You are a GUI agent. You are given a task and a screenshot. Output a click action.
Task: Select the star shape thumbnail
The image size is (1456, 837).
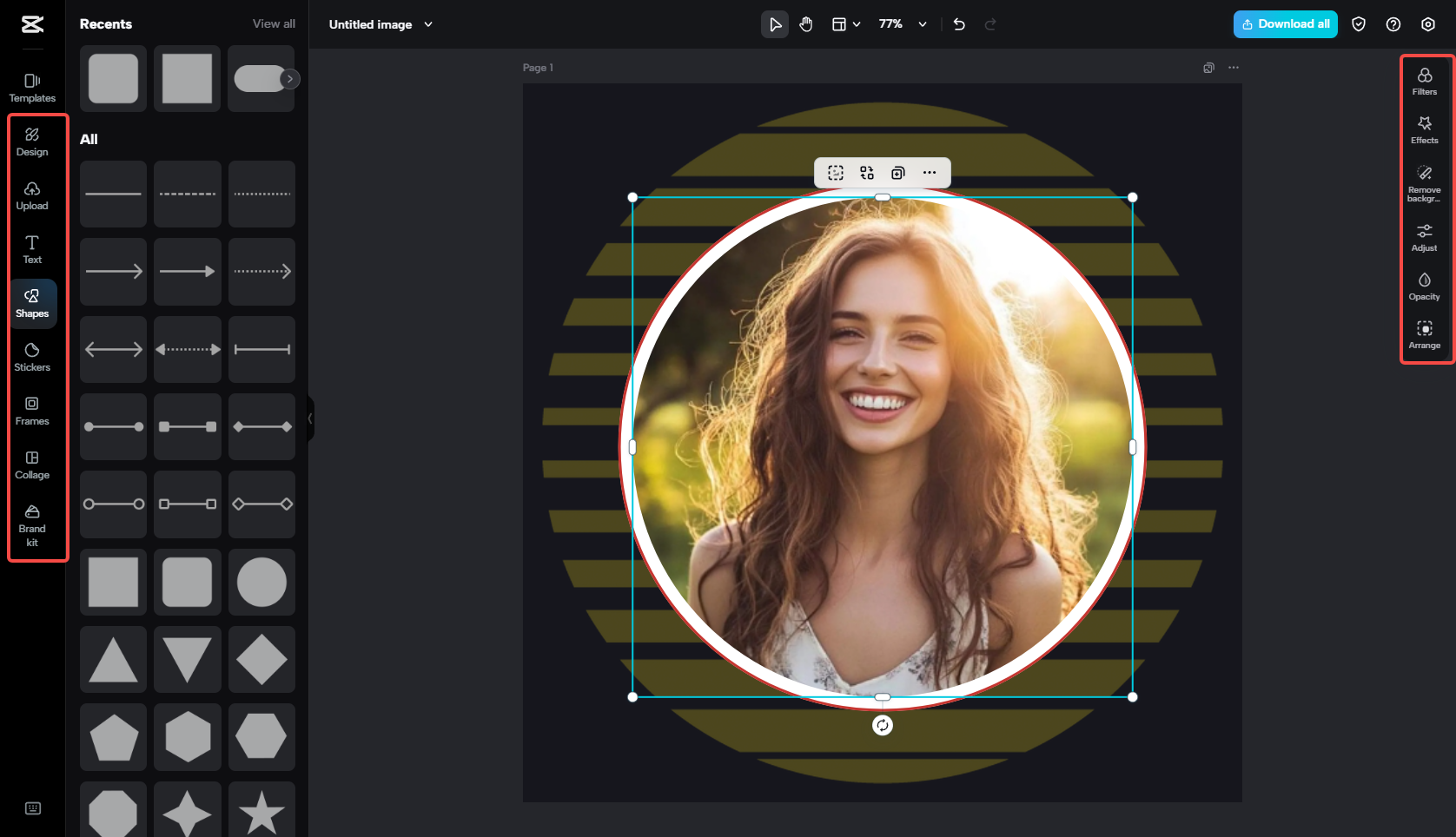(261, 813)
